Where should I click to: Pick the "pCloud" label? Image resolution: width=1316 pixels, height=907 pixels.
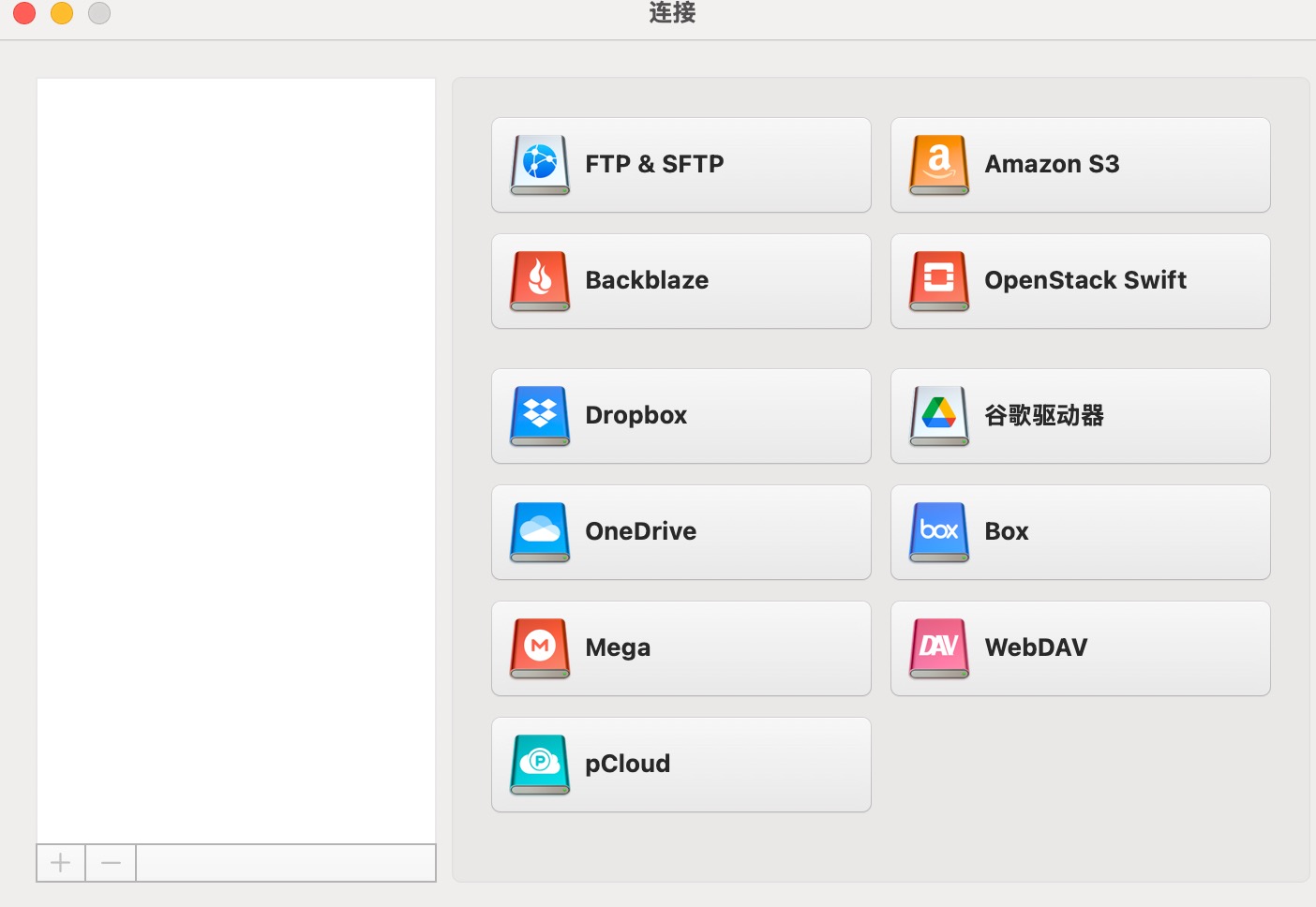[627, 764]
